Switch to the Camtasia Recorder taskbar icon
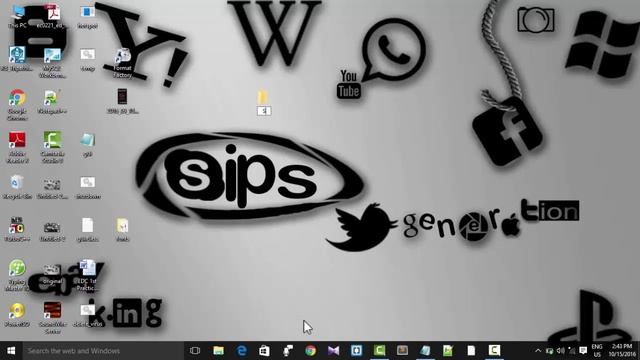 tap(494, 351)
